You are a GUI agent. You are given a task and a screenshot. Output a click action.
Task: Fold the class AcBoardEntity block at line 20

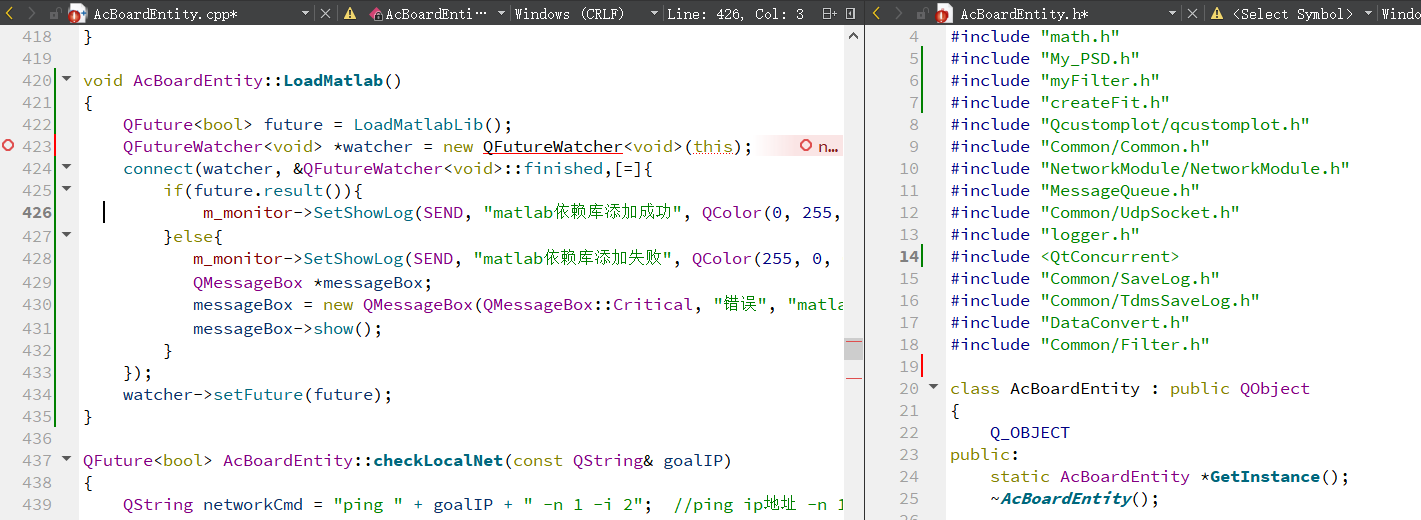click(x=933, y=387)
